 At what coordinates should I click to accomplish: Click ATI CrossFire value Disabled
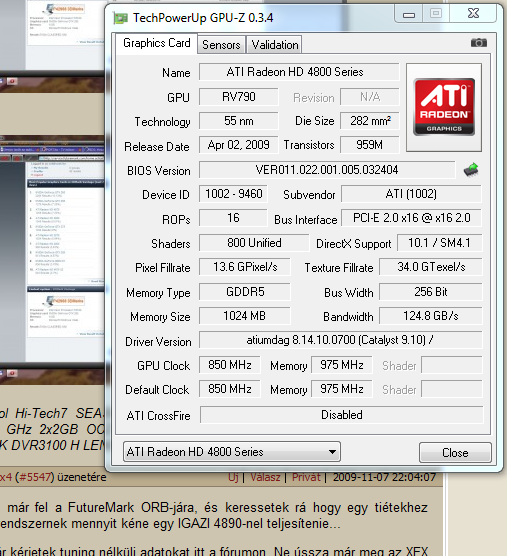tap(341, 415)
